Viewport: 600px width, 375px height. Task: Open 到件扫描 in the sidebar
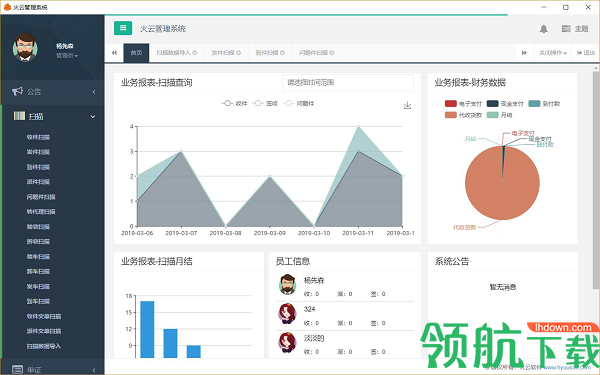[x=38, y=167]
